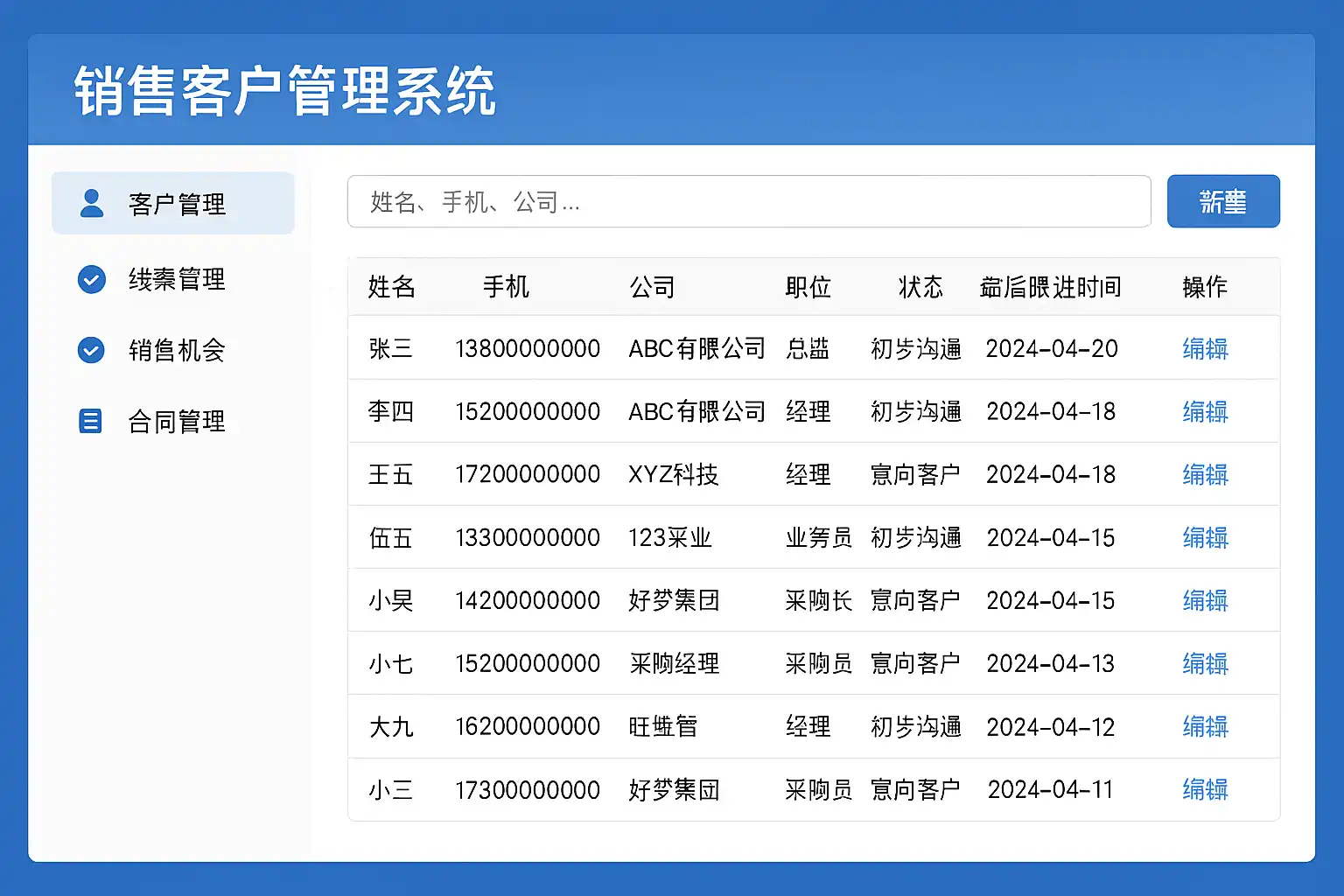Click phone number 13800000000
The width and height of the screenshot is (1344, 896).
[528, 348]
